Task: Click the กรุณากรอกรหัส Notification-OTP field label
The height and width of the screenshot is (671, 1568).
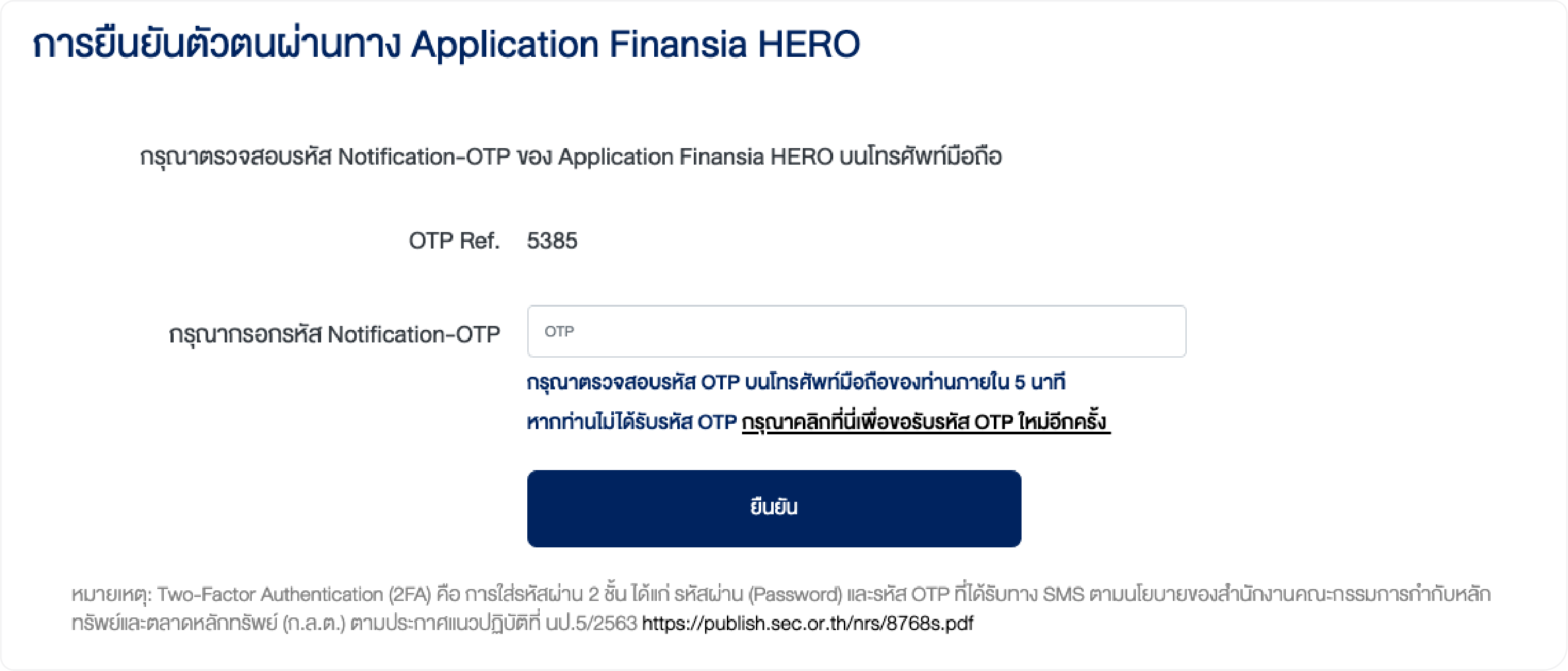Action: click(334, 335)
